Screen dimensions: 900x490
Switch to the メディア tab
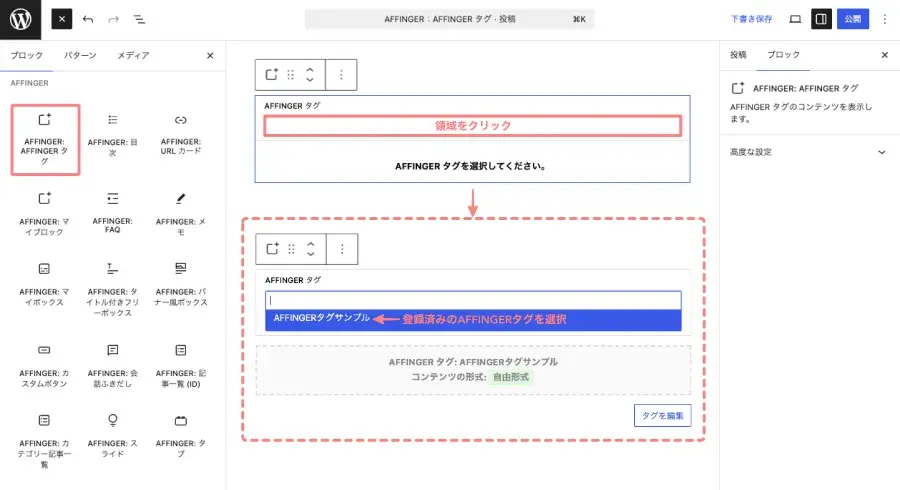click(x=133, y=55)
